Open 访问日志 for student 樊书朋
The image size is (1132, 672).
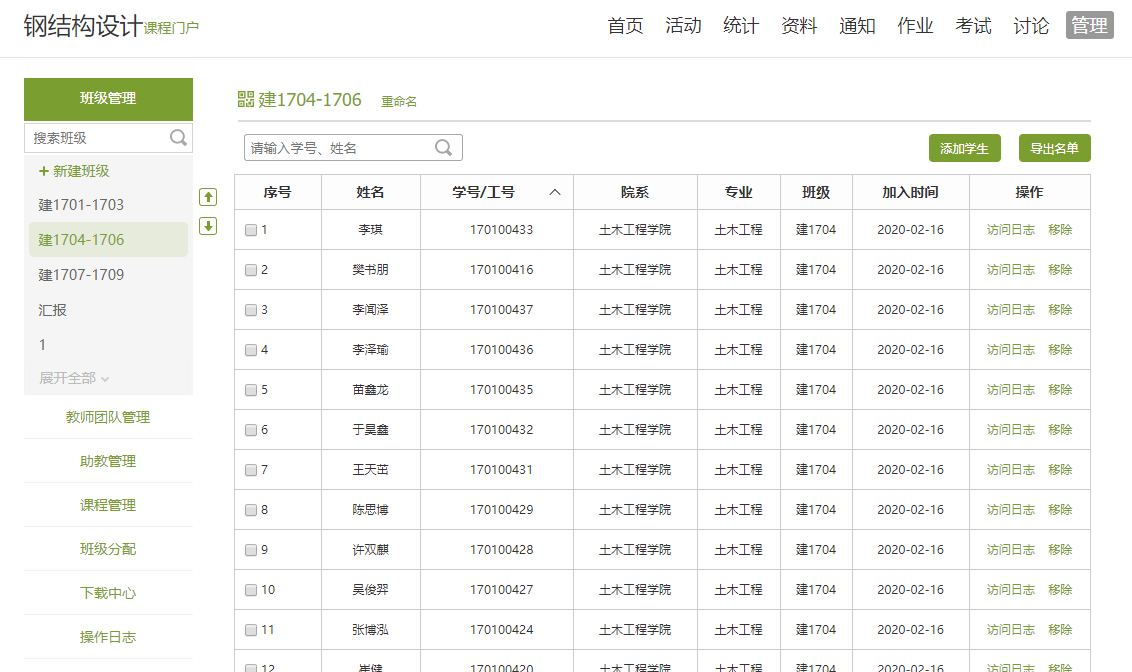[1010, 270]
